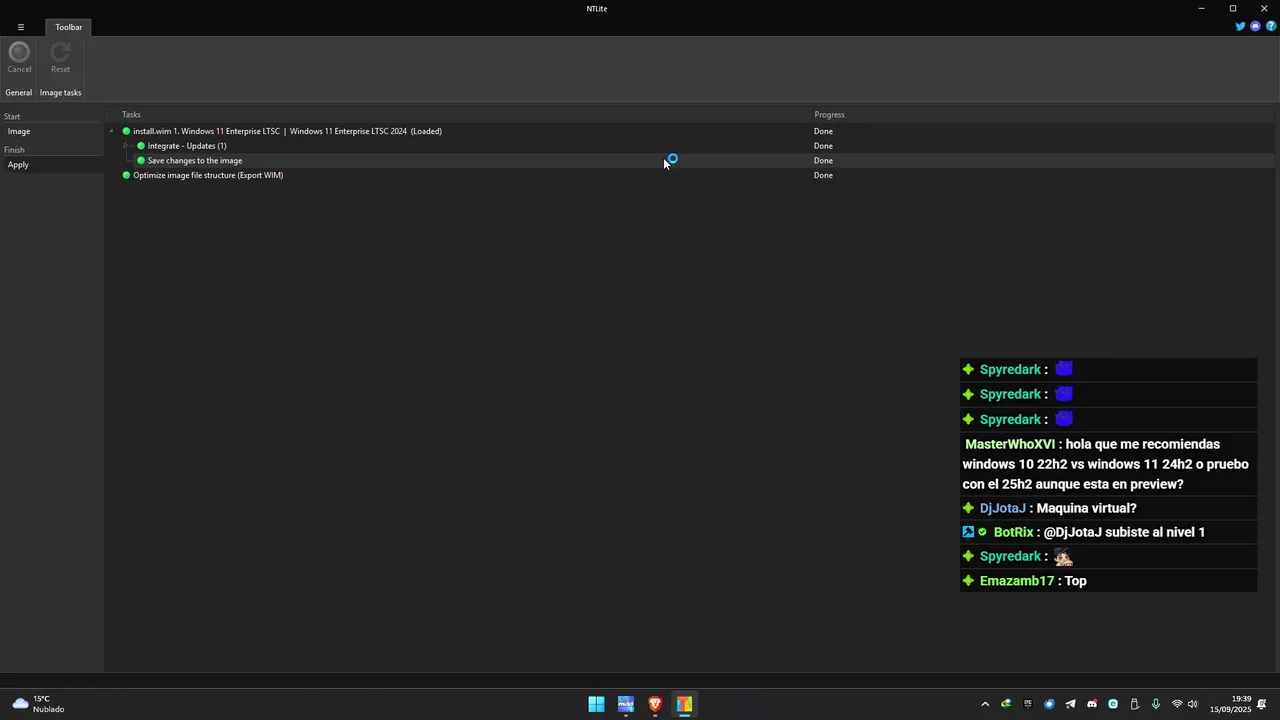Open the Image page in sidebar
Image resolution: width=1280 pixels, height=720 pixels.
click(x=19, y=131)
